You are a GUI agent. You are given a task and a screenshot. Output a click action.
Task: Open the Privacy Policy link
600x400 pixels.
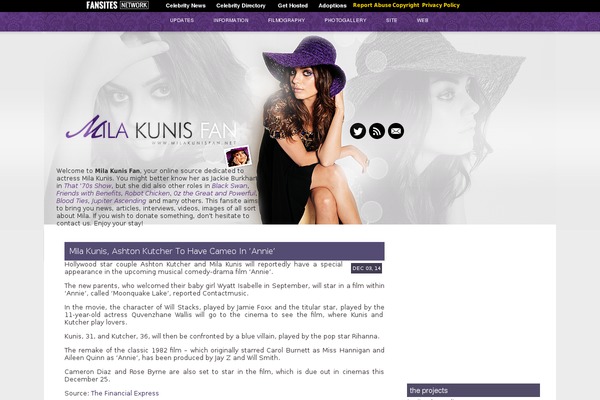441,5
